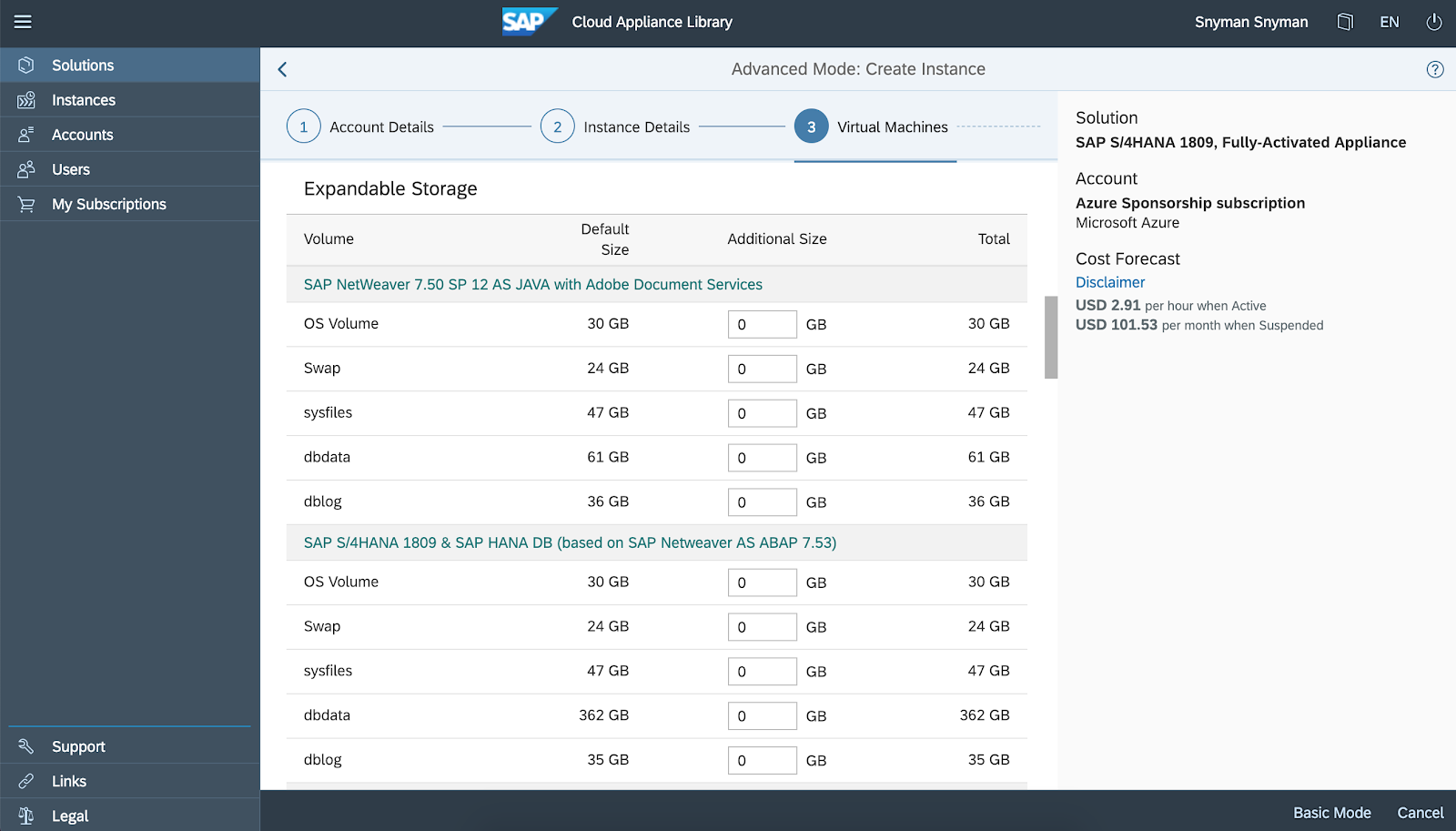
Task: Click the SAP S/4HANA 1809 group header
Action: click(x=656, y=542)
